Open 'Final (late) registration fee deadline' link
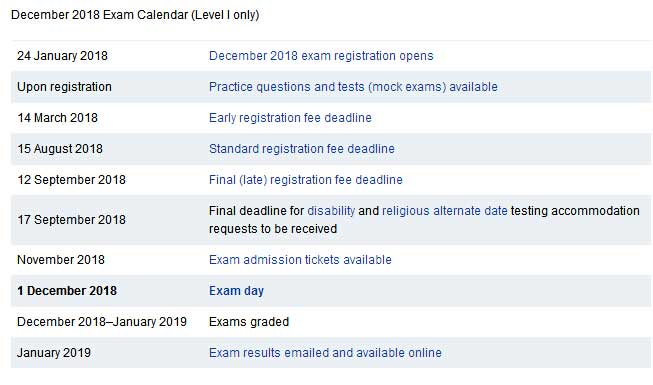Viewport: 653px width, 385px height. point(306,180)
